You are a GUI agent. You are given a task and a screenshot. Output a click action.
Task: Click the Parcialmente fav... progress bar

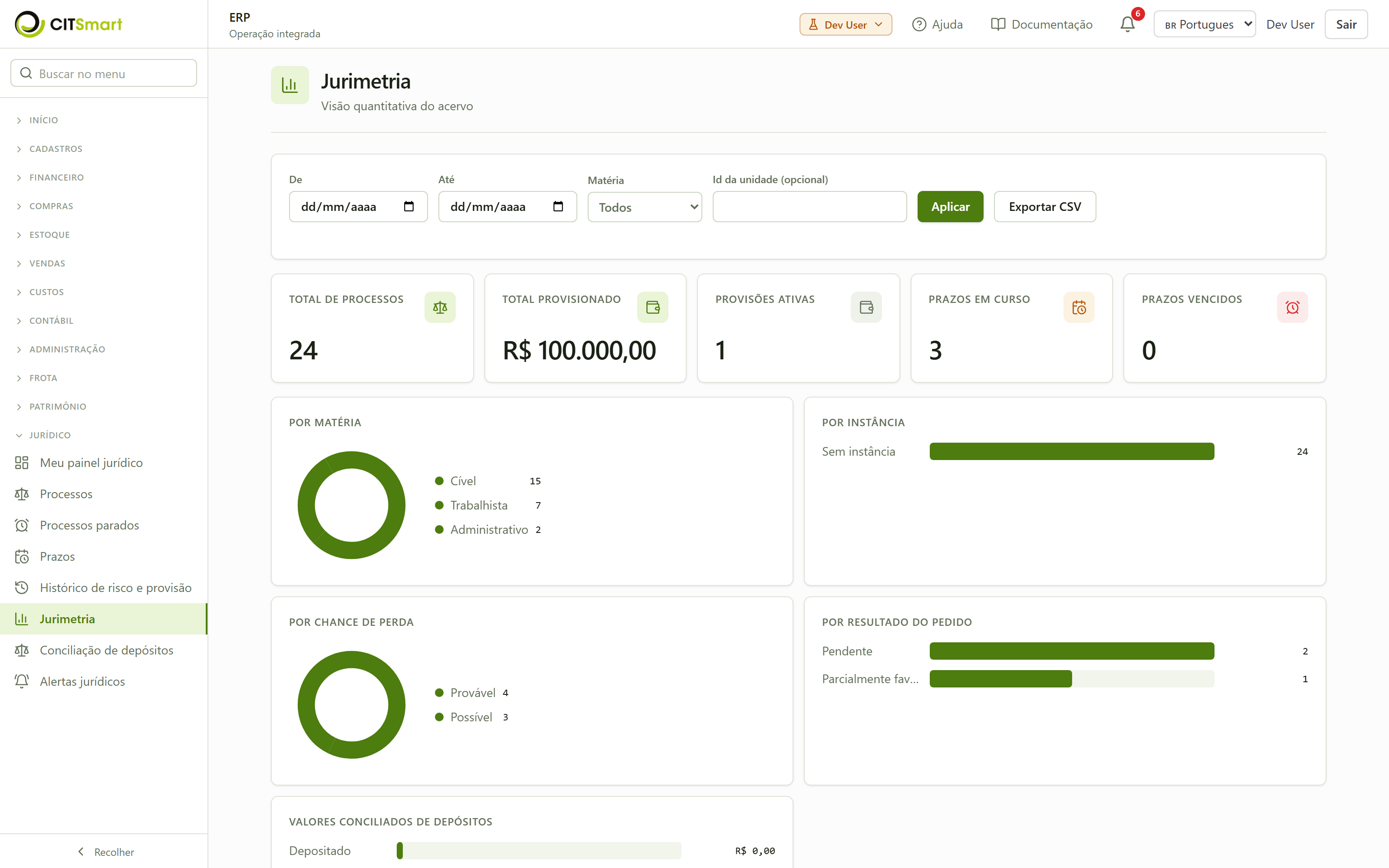click(x=1072, y=678)
